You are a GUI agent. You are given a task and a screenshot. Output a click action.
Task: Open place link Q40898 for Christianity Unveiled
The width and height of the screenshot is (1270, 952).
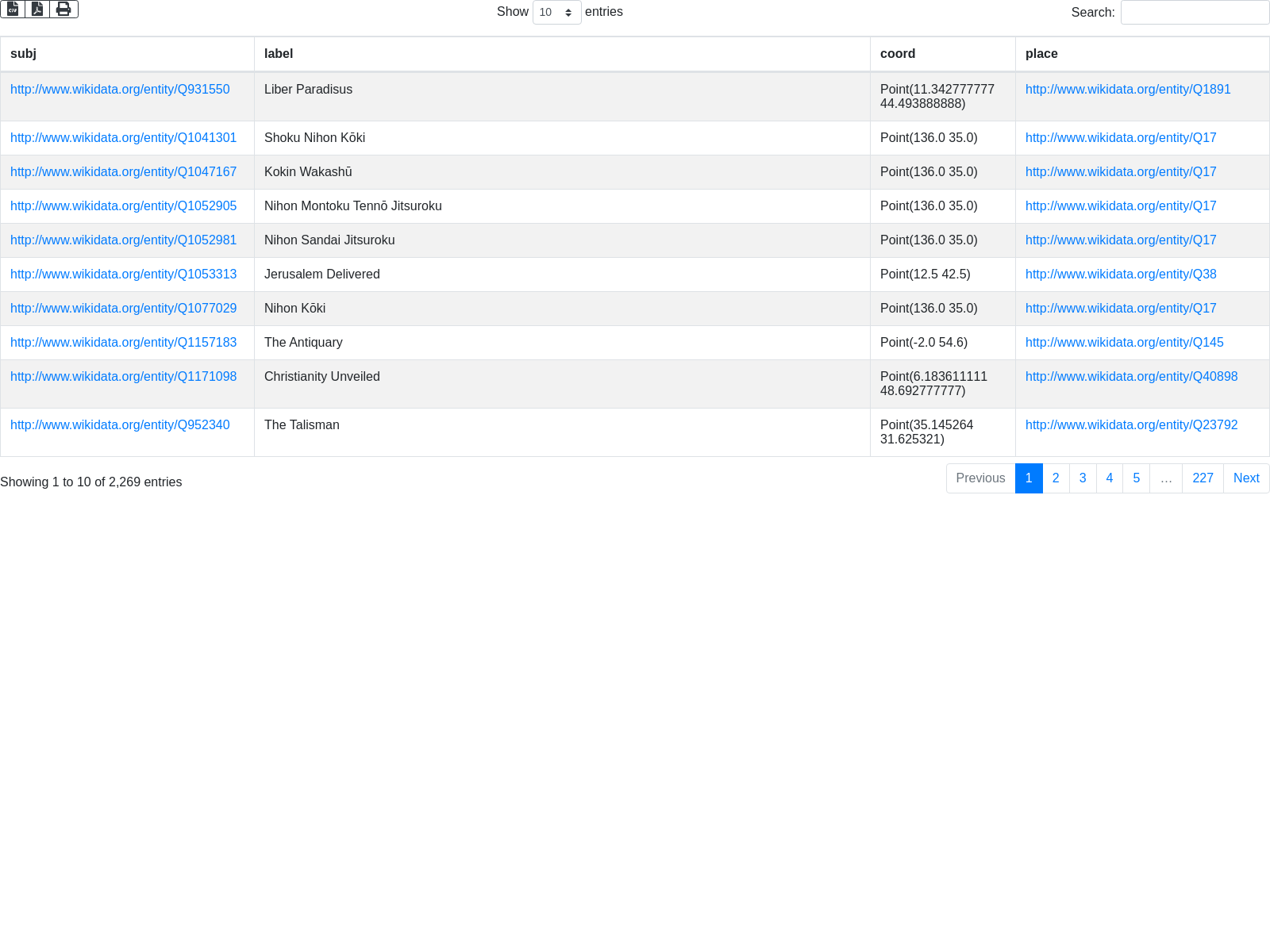pyautogui.click(x=1132, y=377)
